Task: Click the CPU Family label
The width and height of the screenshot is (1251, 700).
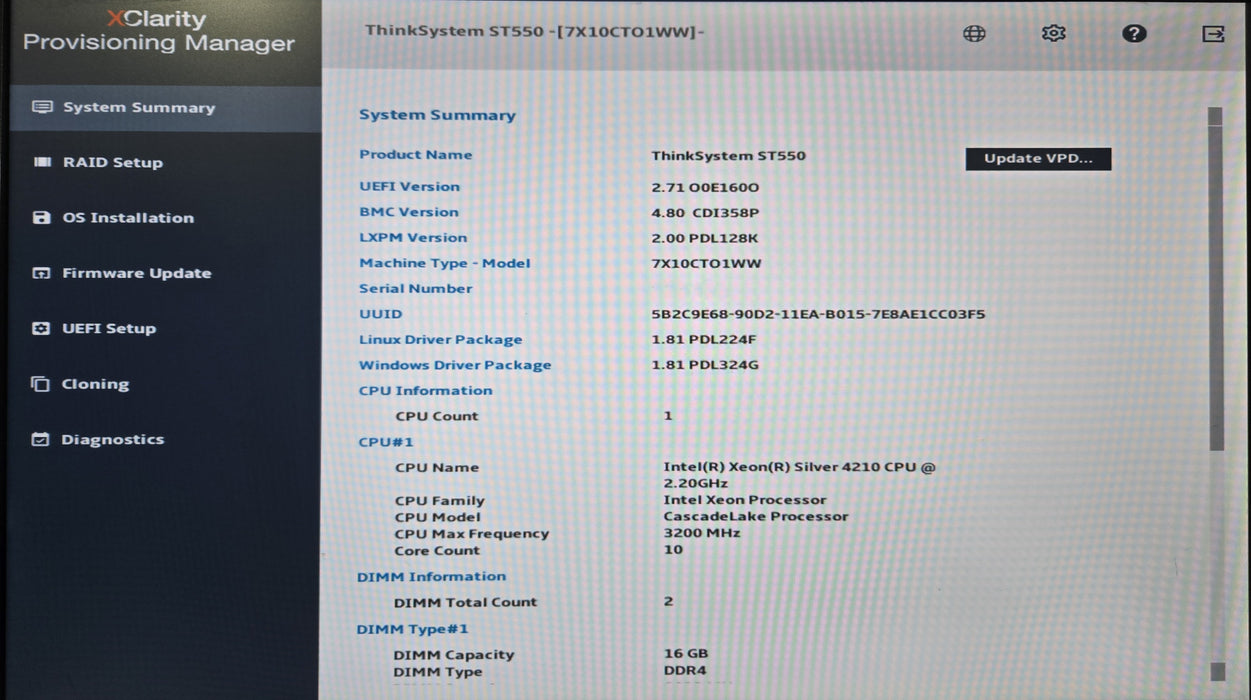Action: point(439,501)
